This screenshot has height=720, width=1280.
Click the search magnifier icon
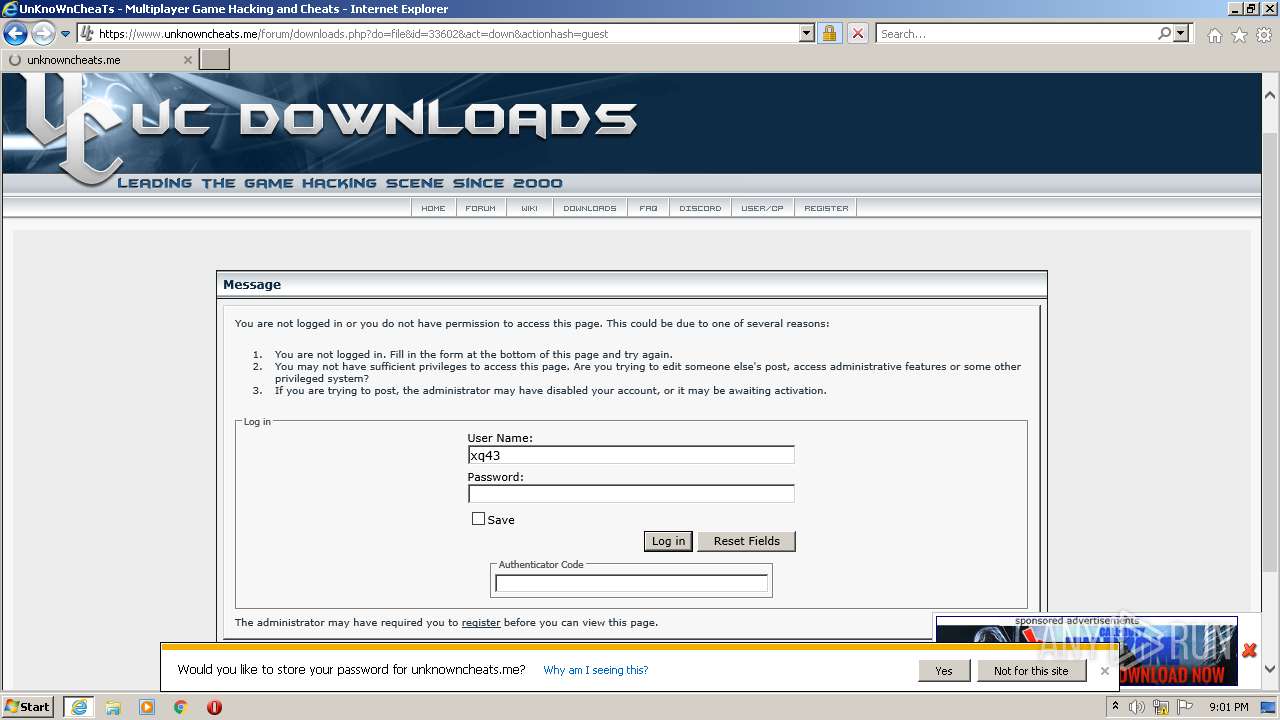1164,33
